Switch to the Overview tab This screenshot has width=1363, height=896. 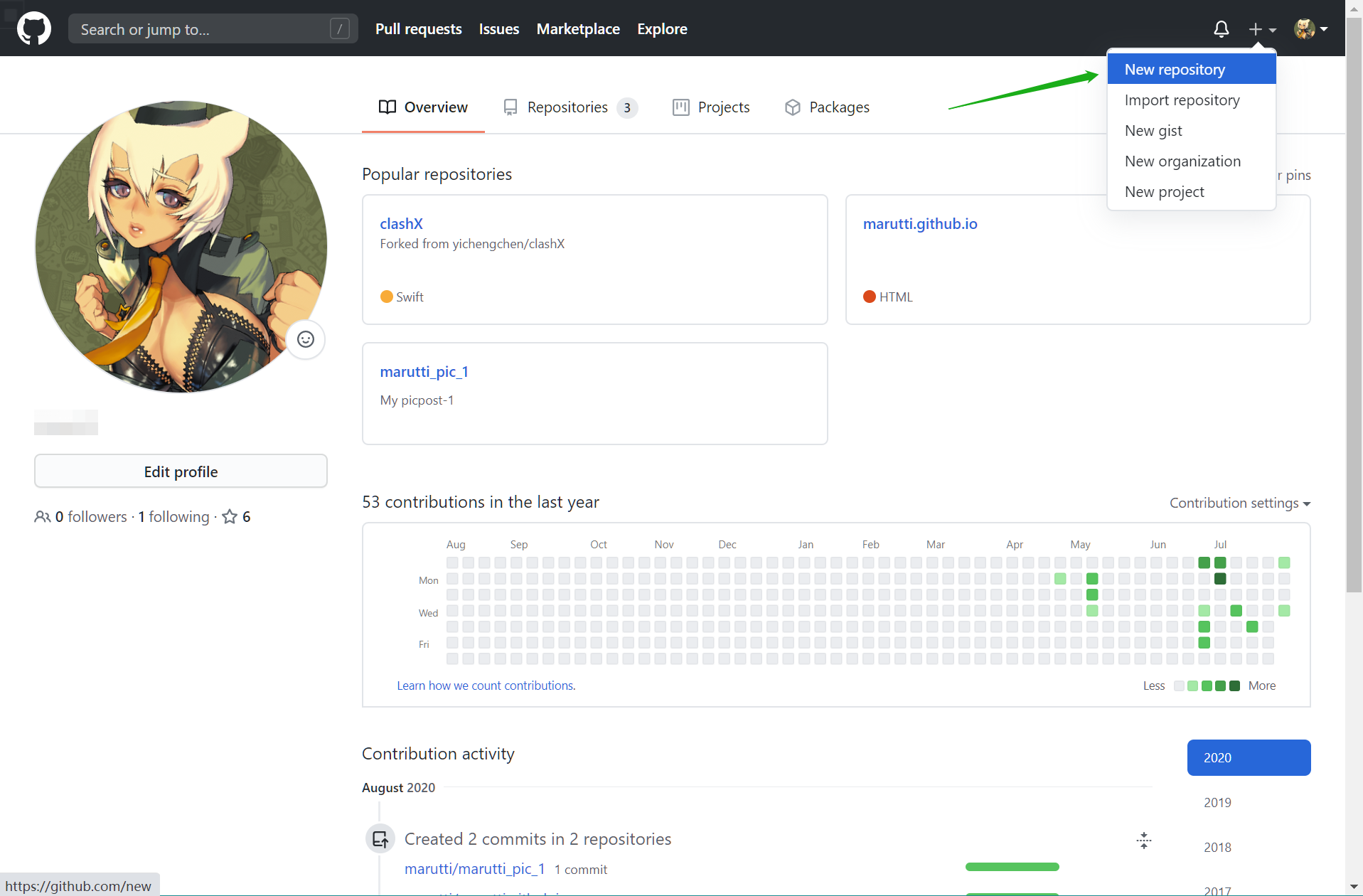(423, 107)
